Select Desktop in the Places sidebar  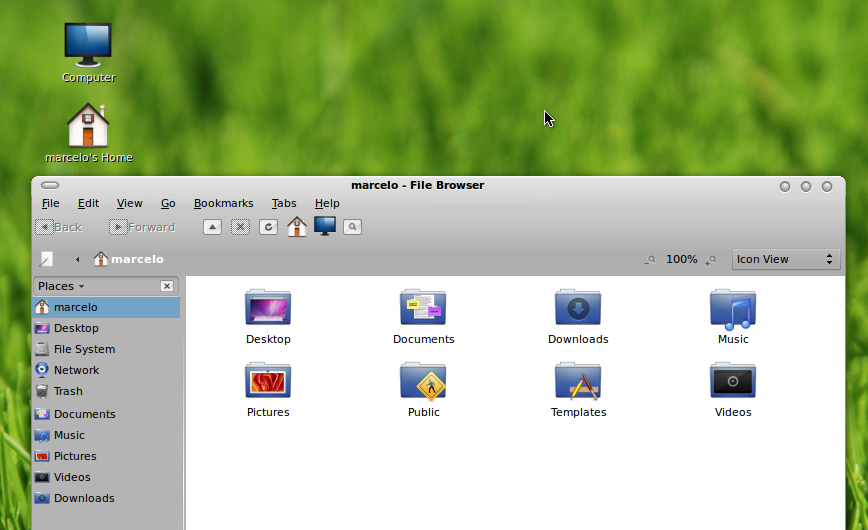pyautogui.click(x=106, y=328)
